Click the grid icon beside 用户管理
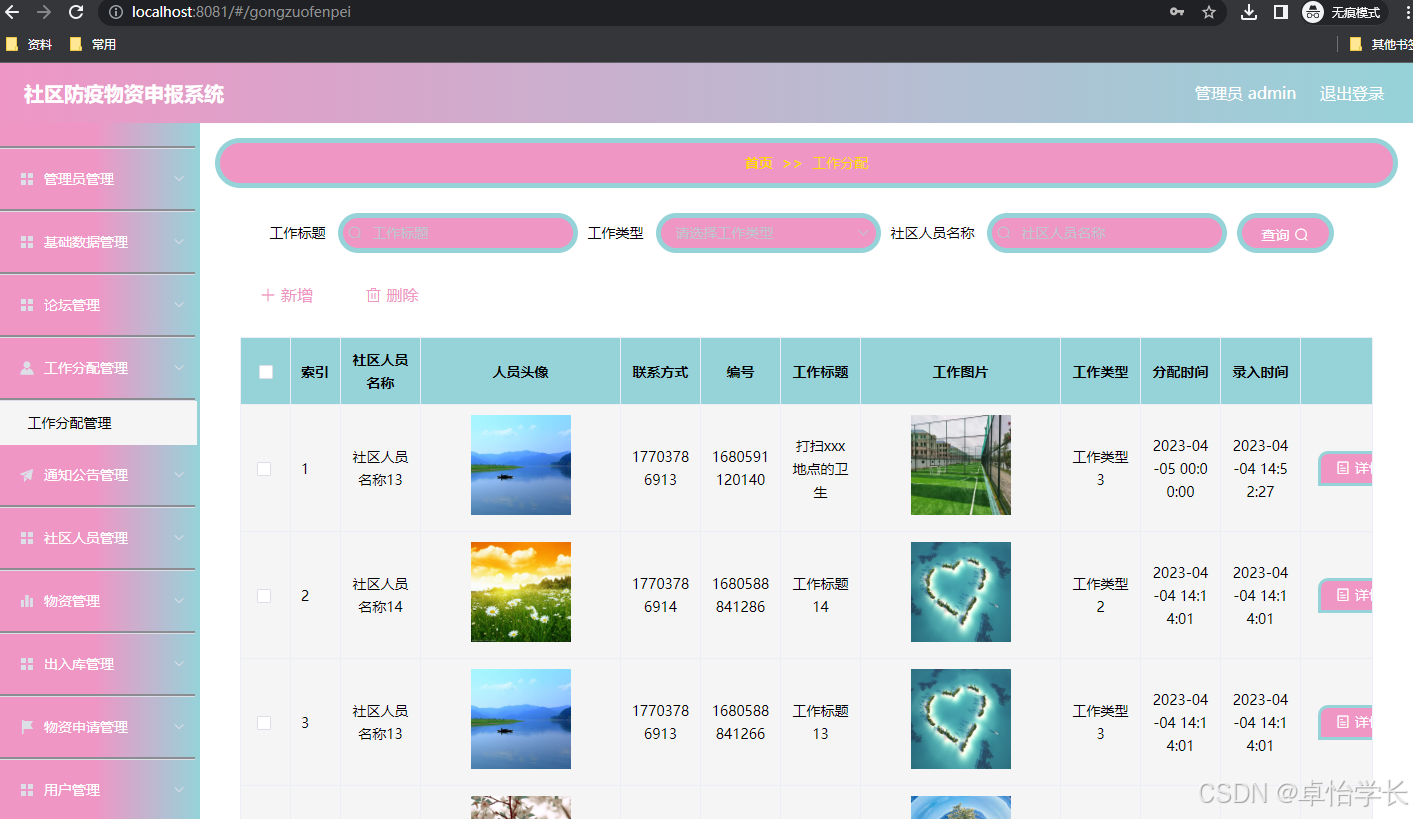The image size is (1413, 819). (27, 790)
